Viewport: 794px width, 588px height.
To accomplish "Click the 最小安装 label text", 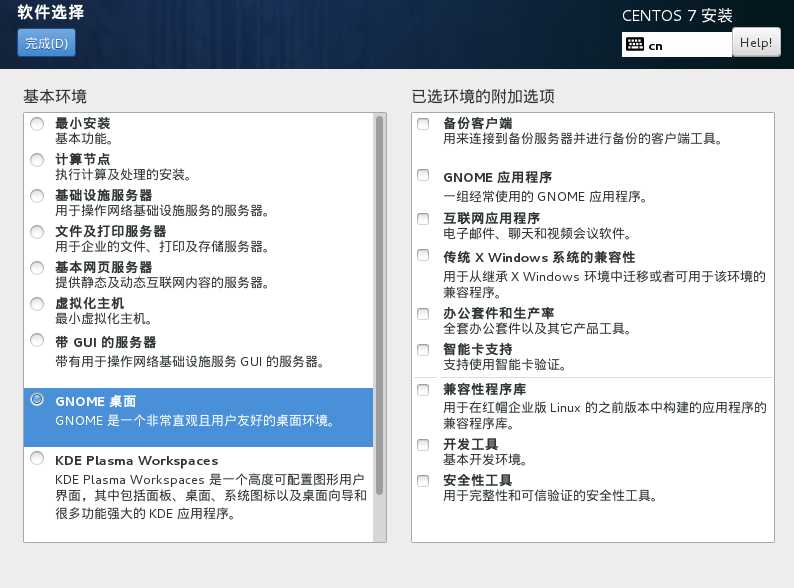I will coord(83,123).
